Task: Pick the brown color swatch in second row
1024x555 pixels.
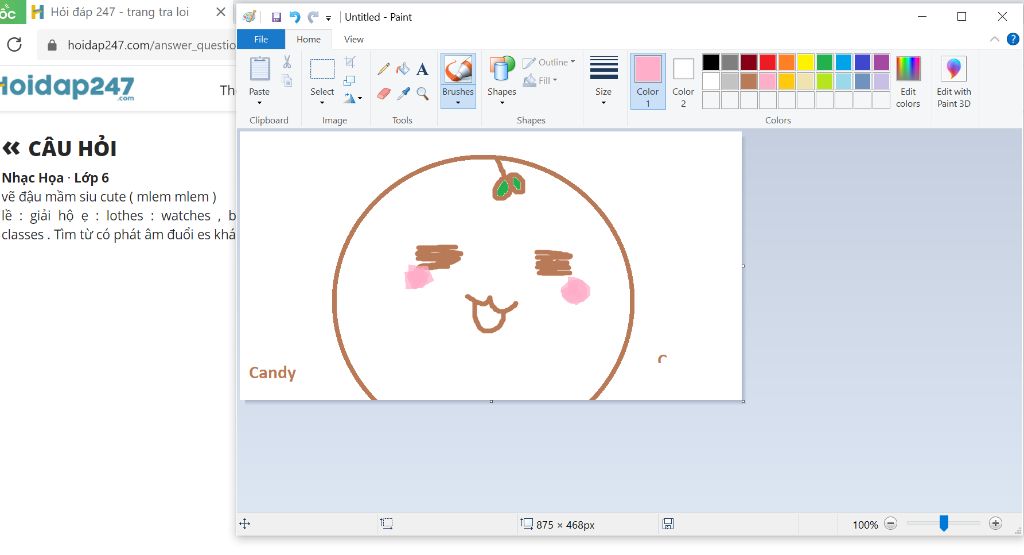Action: pyautogui.click(x=749, y=81)
